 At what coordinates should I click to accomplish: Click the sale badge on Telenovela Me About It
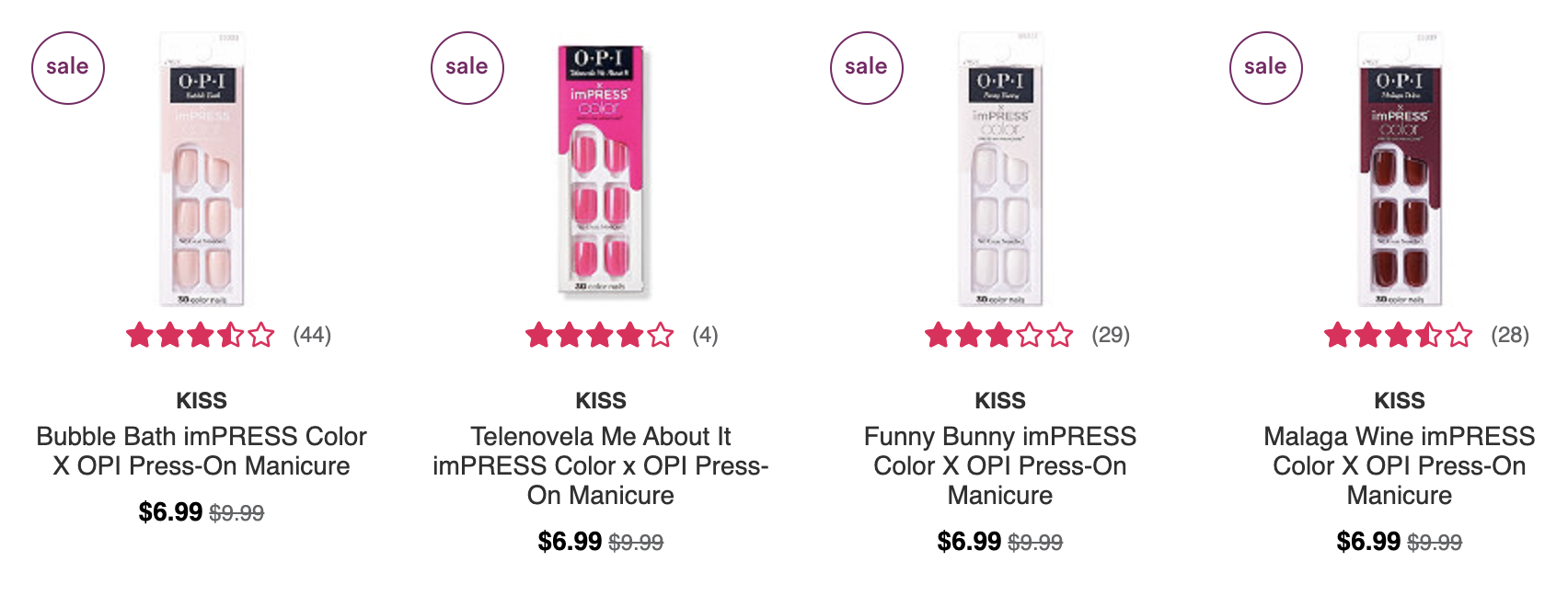(467, 68)
